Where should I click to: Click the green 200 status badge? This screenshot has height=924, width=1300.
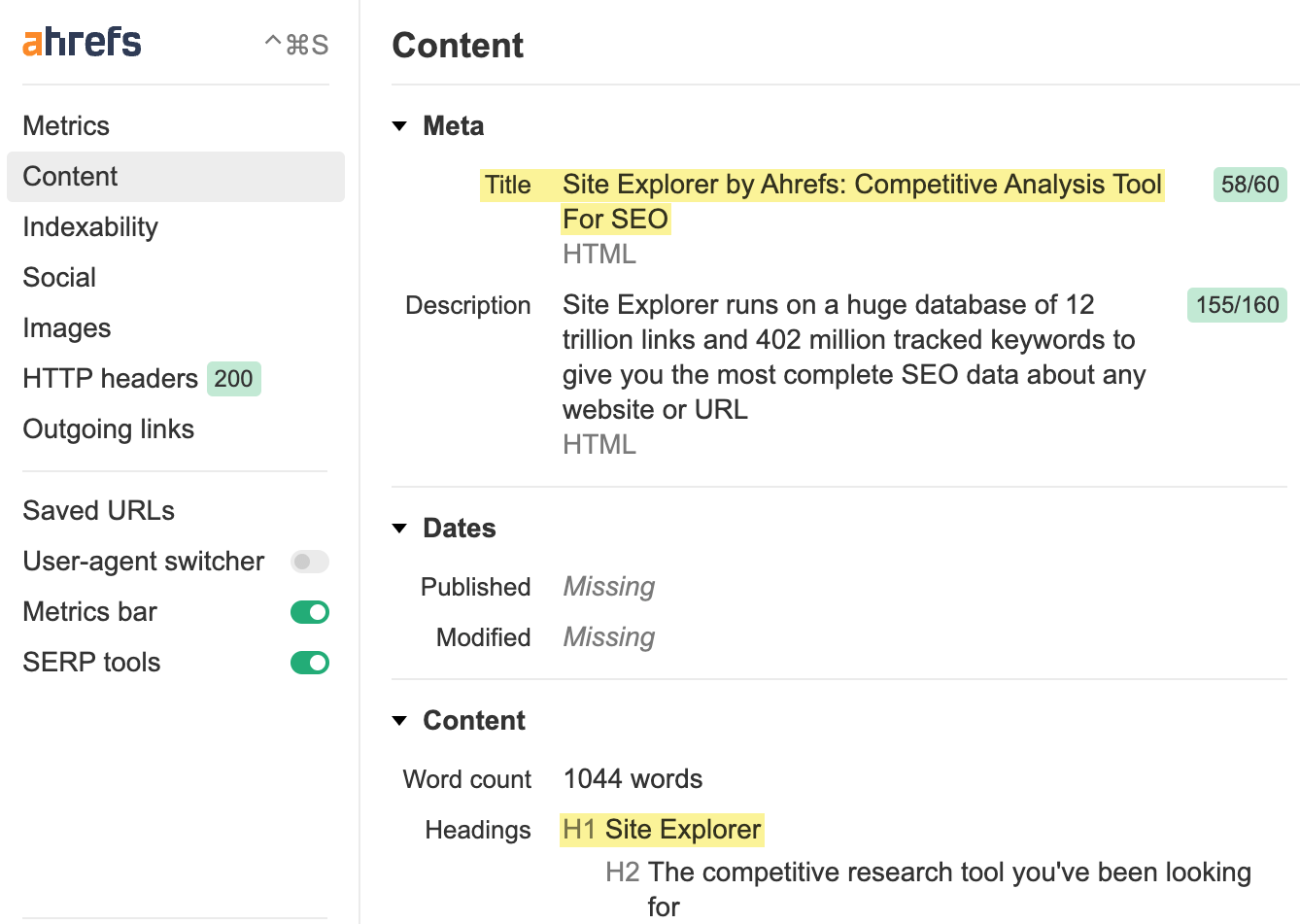tap(233, 379)
